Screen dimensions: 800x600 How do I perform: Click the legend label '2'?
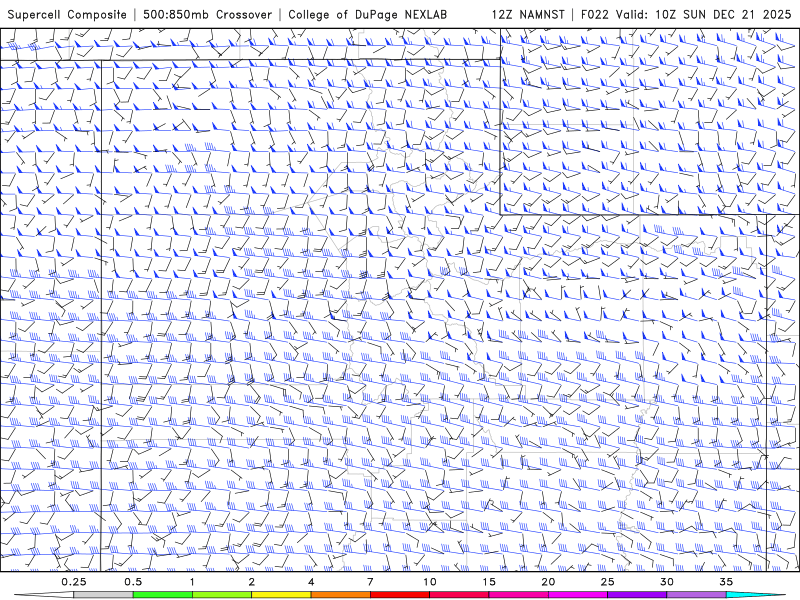coord(252,582)
